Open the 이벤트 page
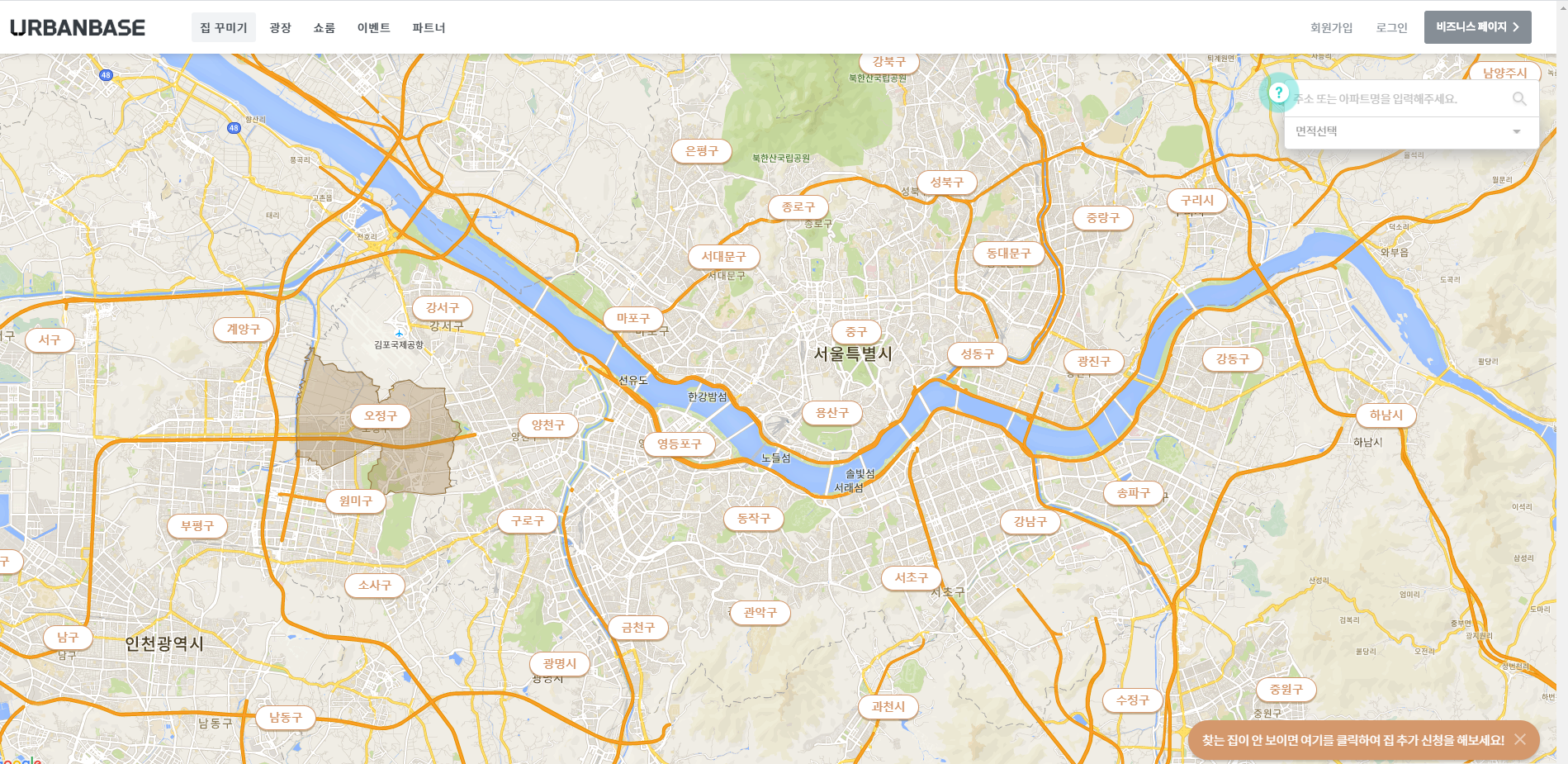The height and width of the screenshot is (764, 1568). coord(374,27)
